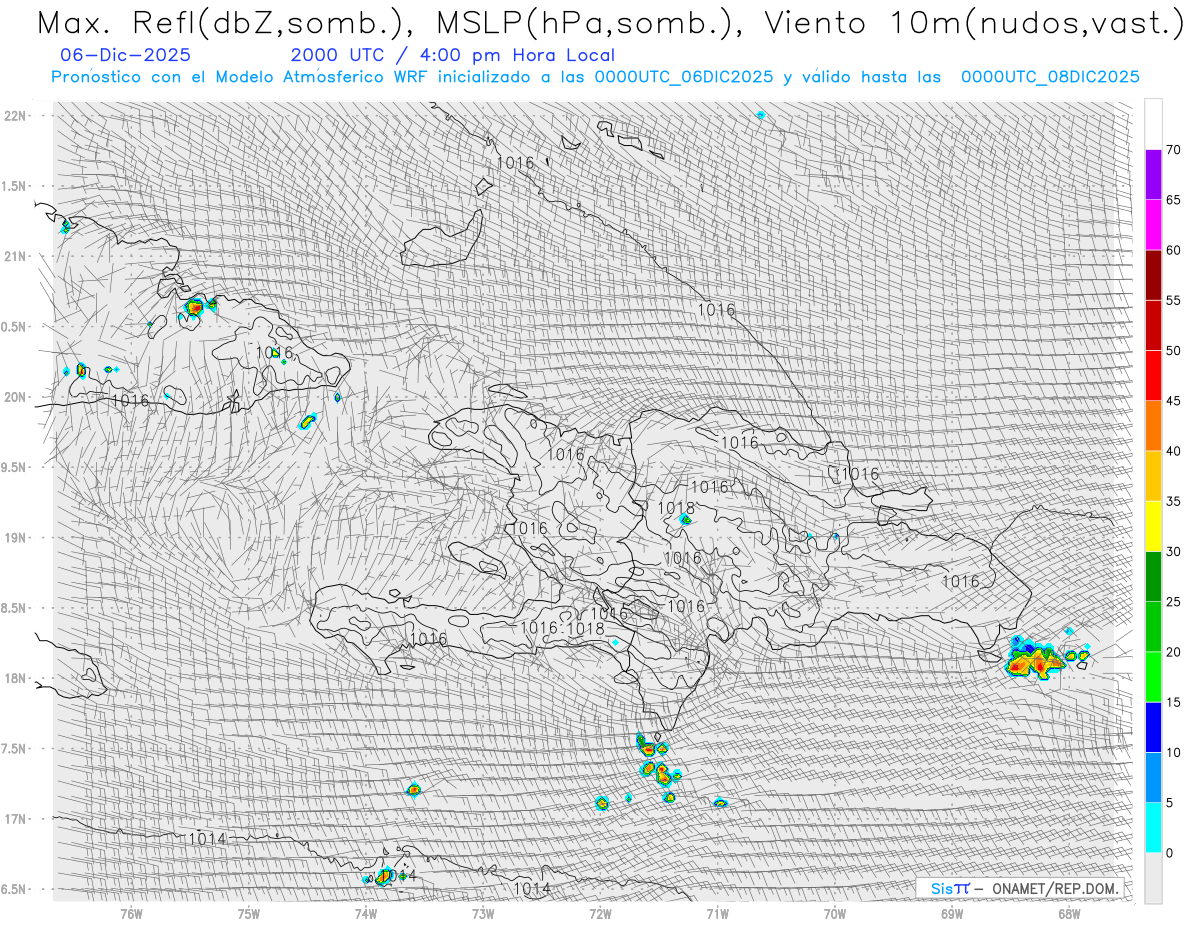Click the purple 65–70 dBZ colorbar segment

click(x=1153, y=175)
